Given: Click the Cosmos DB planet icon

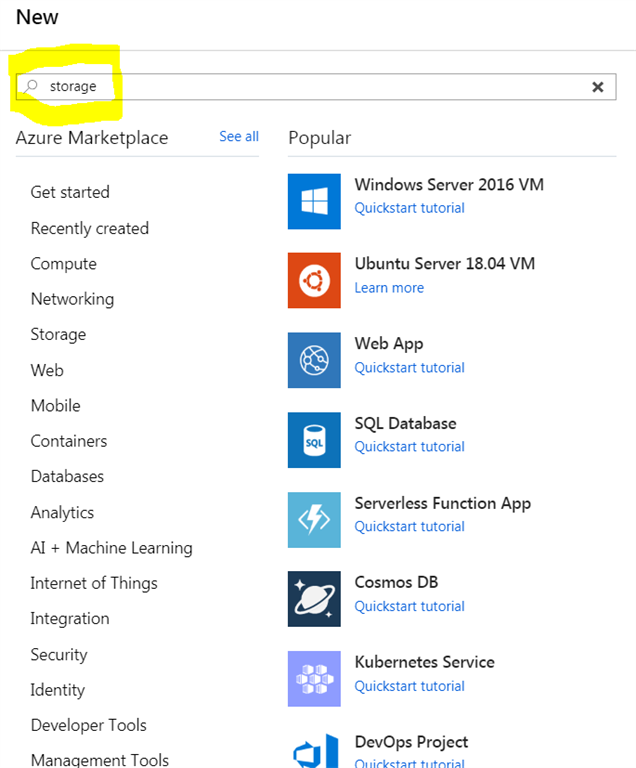Looking at the screenshot, I should 314,599.
